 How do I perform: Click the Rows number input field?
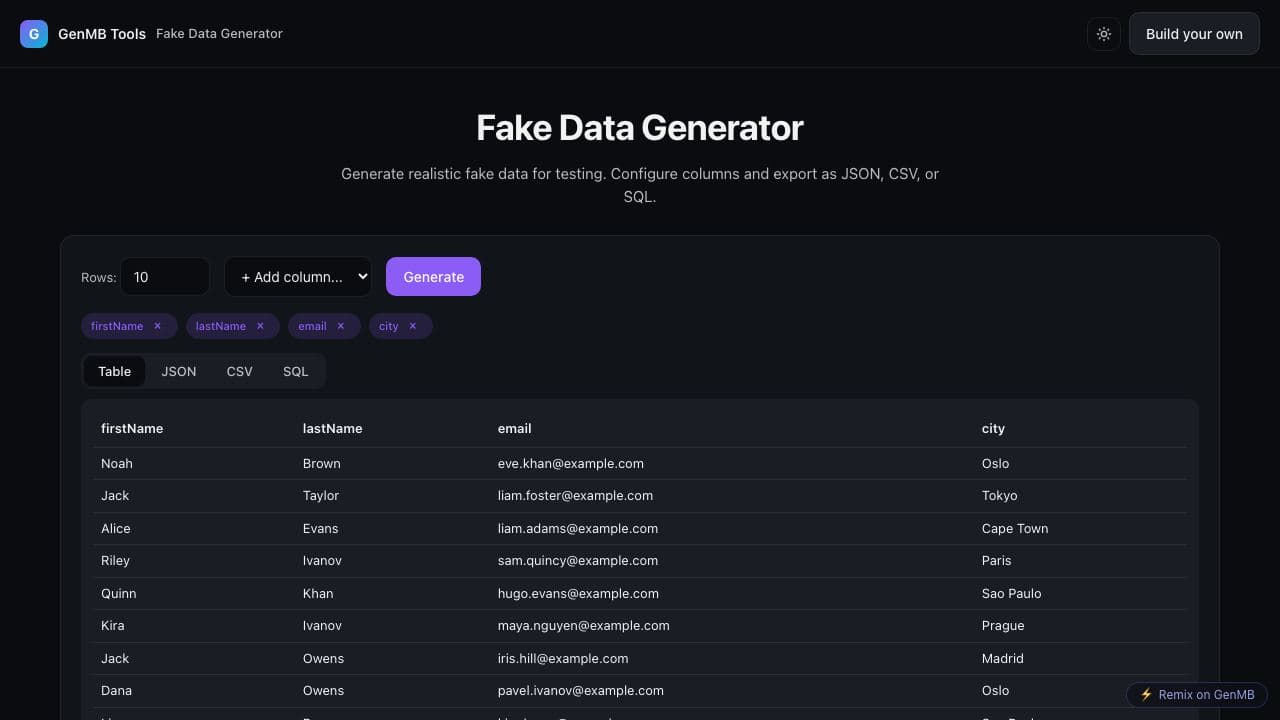point(165,277)
